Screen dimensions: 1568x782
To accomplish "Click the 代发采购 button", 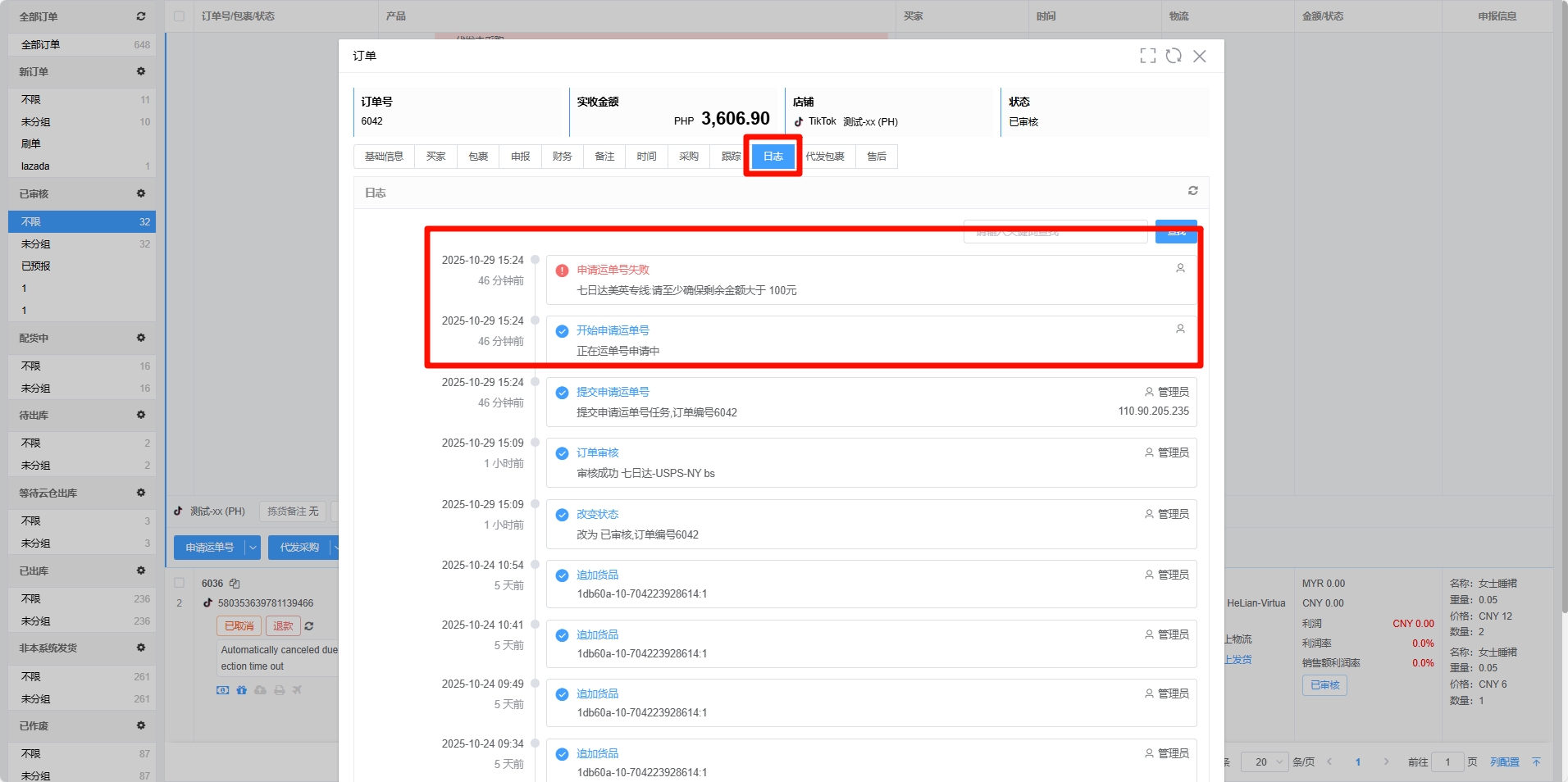I will click(299, 548).
